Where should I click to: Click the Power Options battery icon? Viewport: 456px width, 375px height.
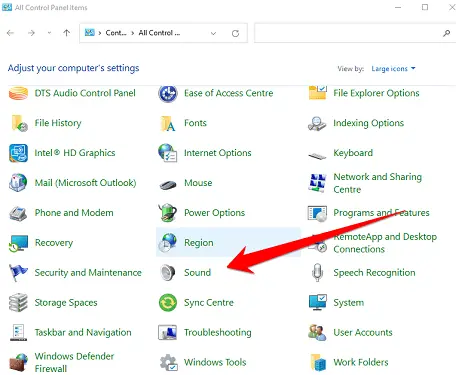(168, 212)
